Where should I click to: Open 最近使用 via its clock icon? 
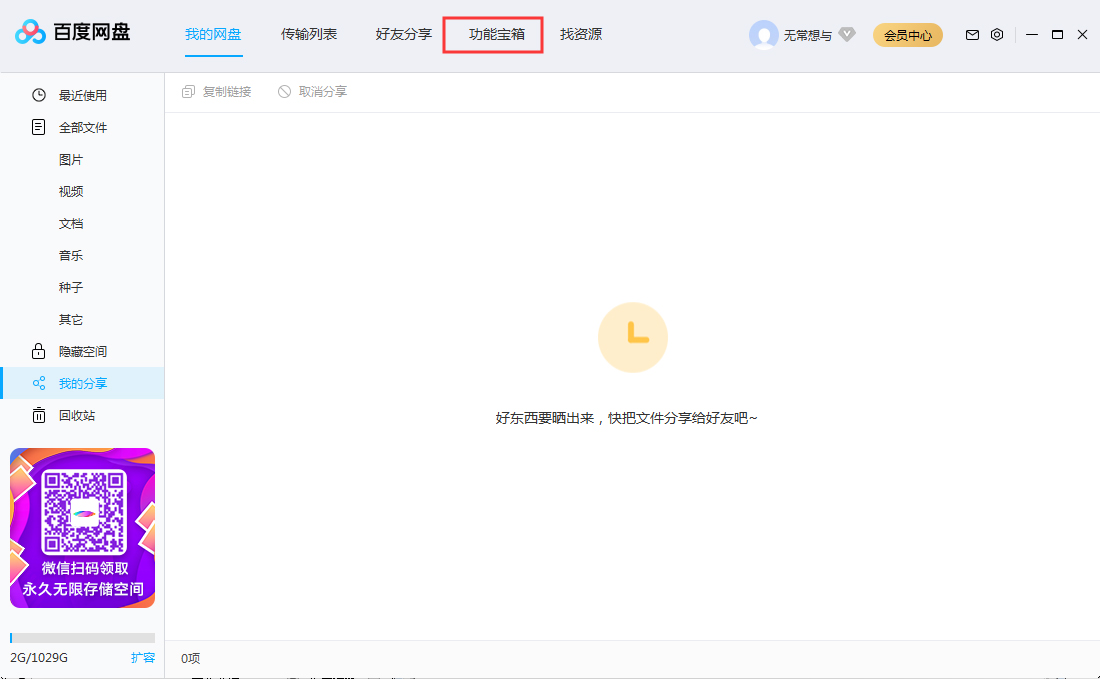pyautogui.click(x=38, y=95)
